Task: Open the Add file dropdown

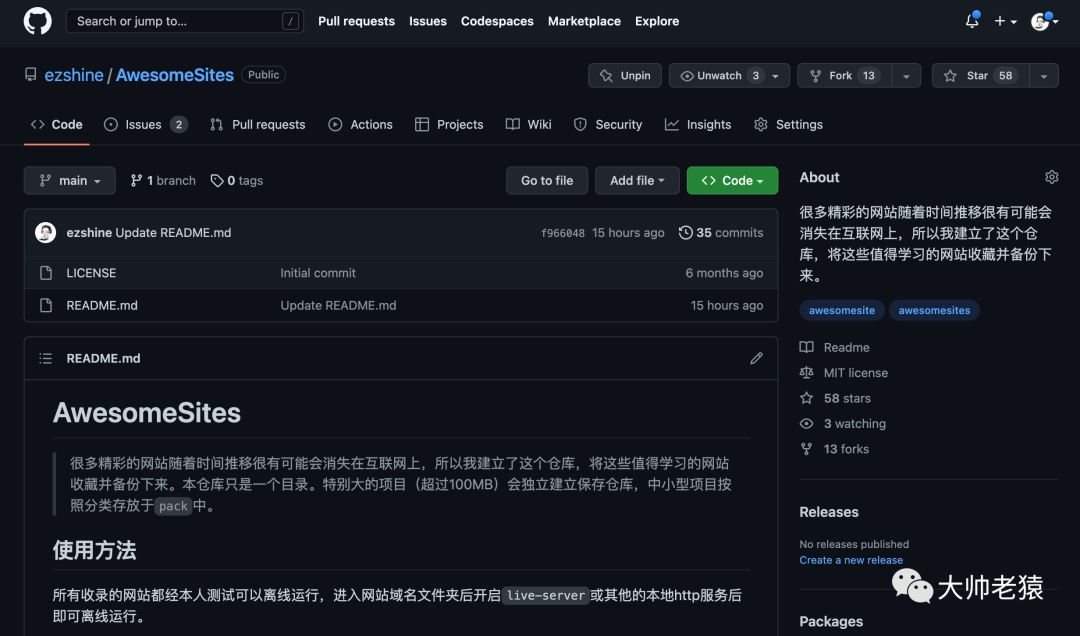Action: [637, 181]
